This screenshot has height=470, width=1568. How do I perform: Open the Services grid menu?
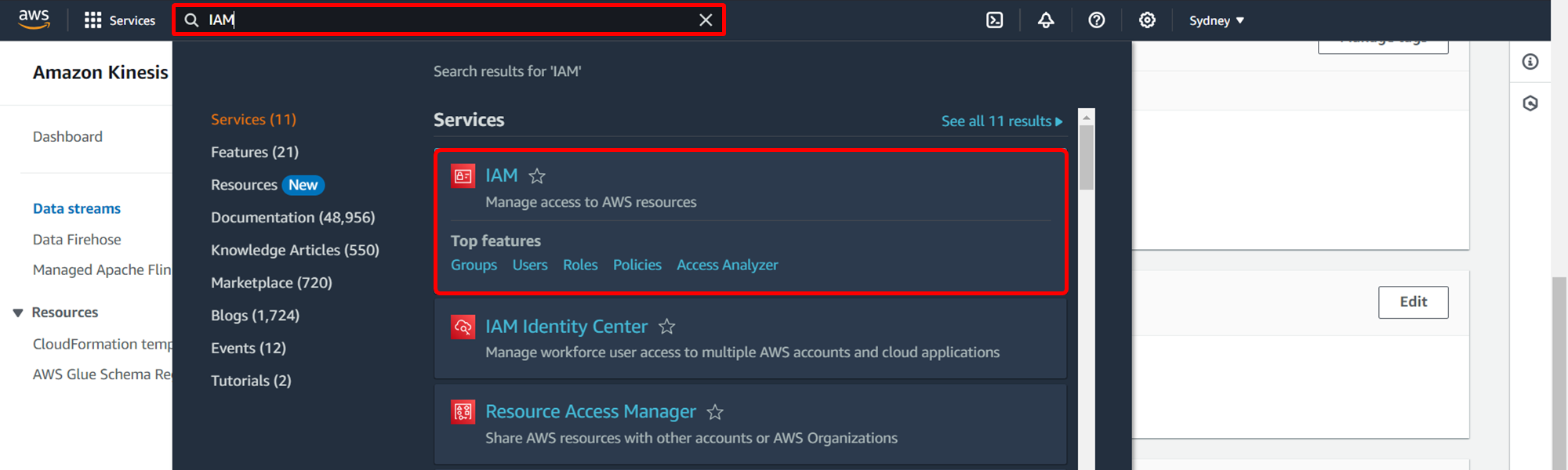coord(120,20)
